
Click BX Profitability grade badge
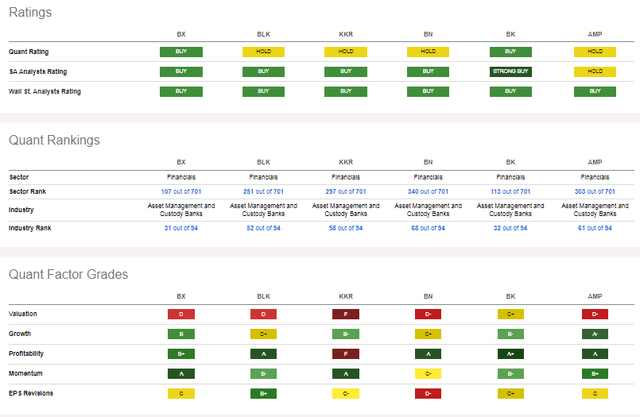[x=181, y=354]
